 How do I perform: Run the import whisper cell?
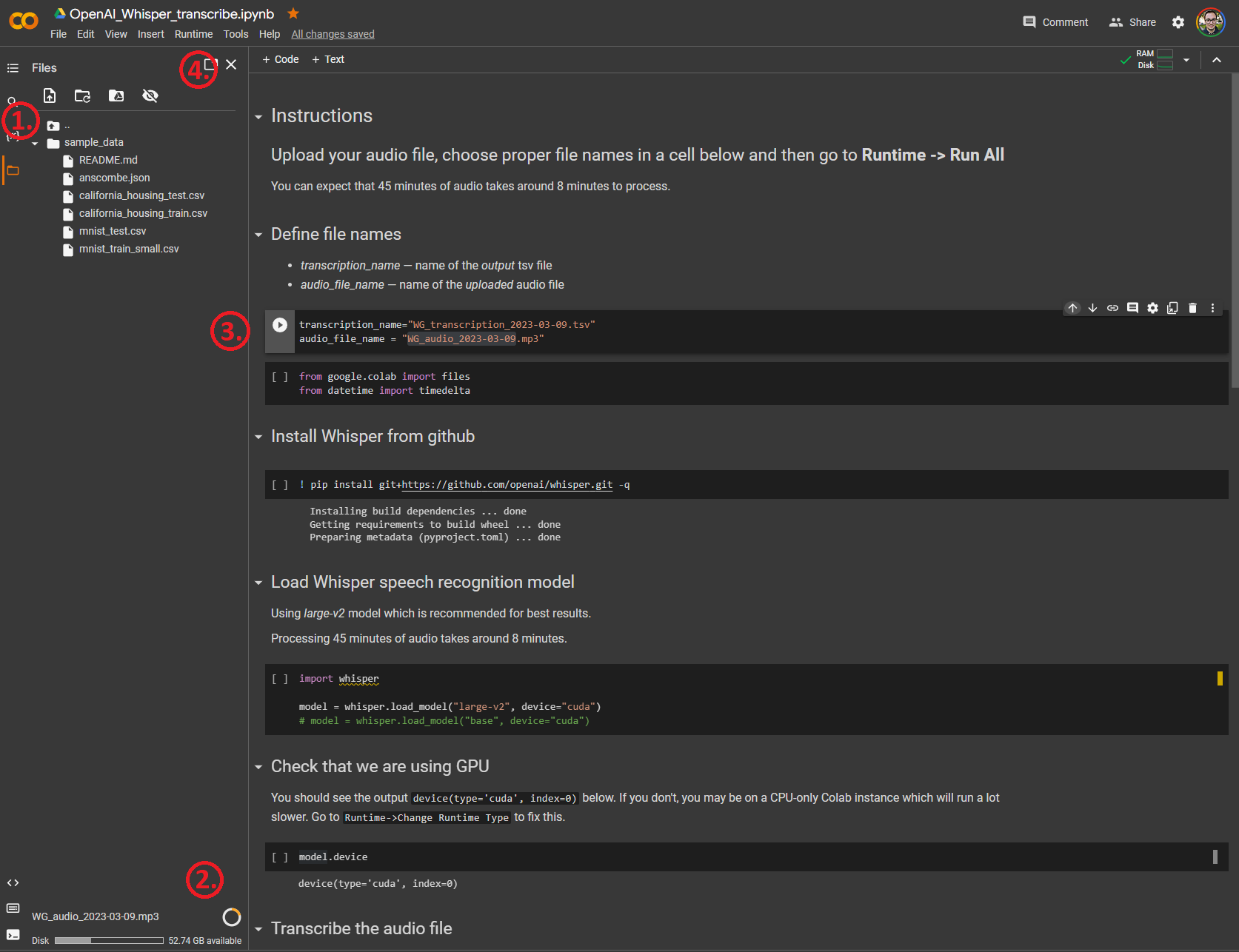point(280,679)
